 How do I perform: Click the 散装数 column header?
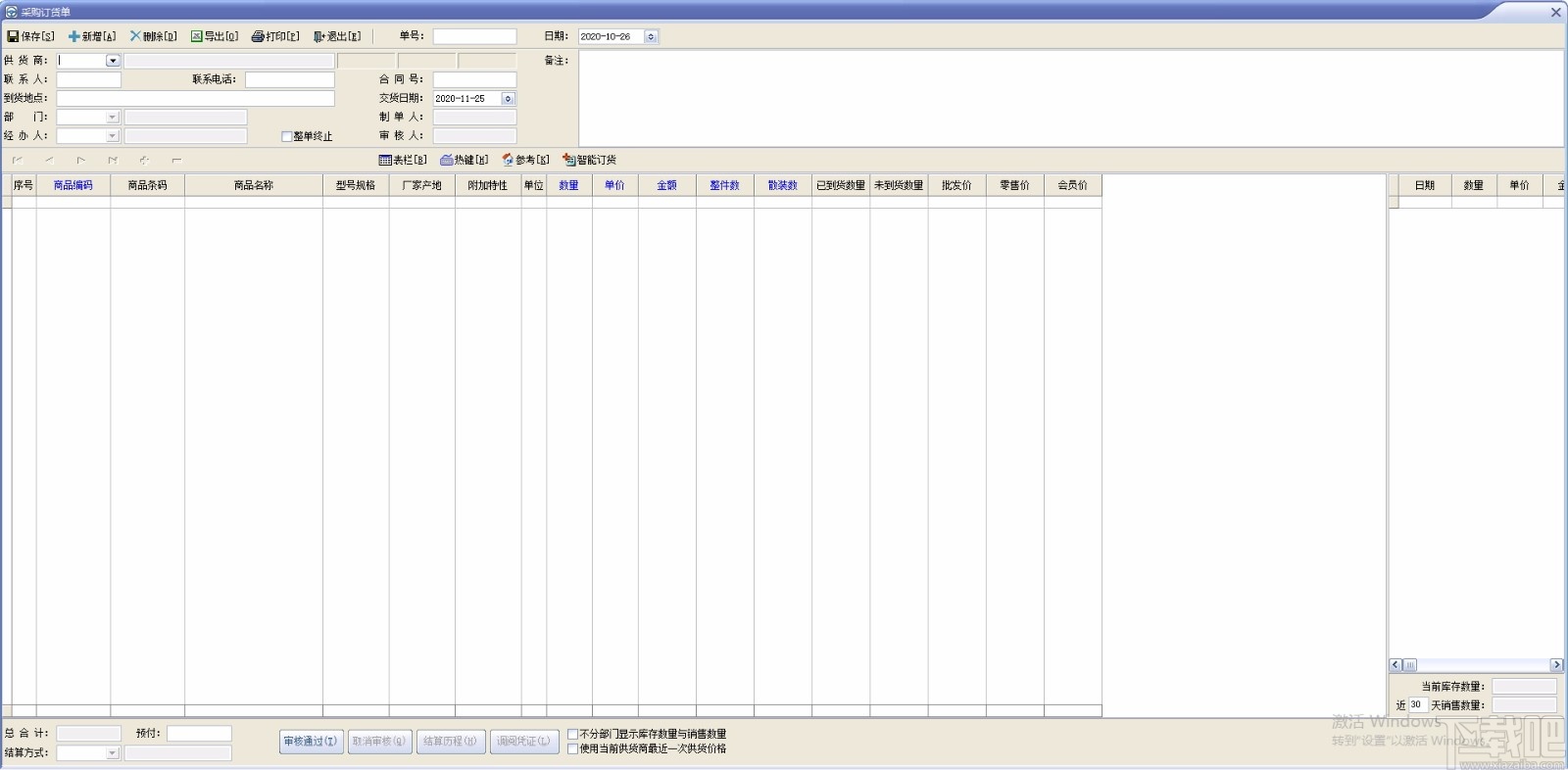coord(783,185)
